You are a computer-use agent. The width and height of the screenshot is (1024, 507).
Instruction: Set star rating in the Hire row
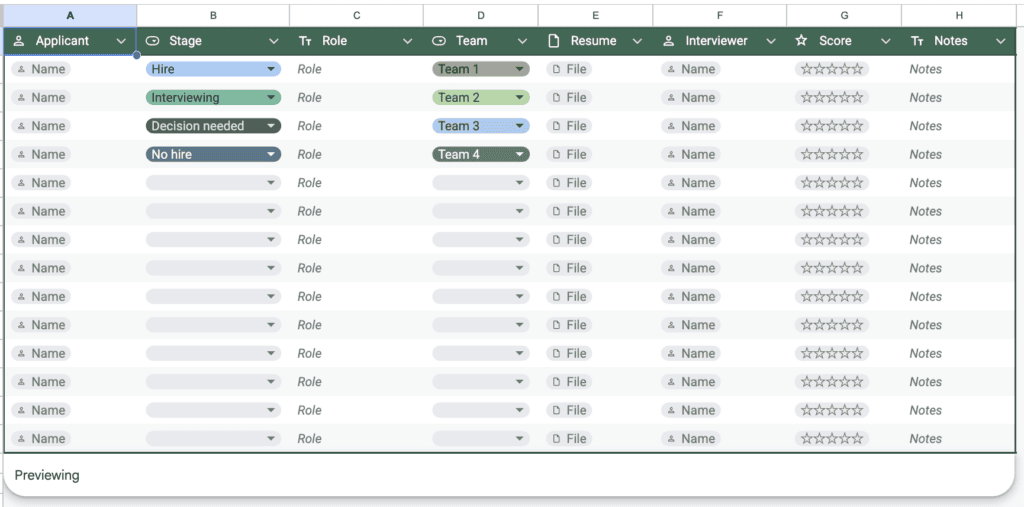[831, 69]
